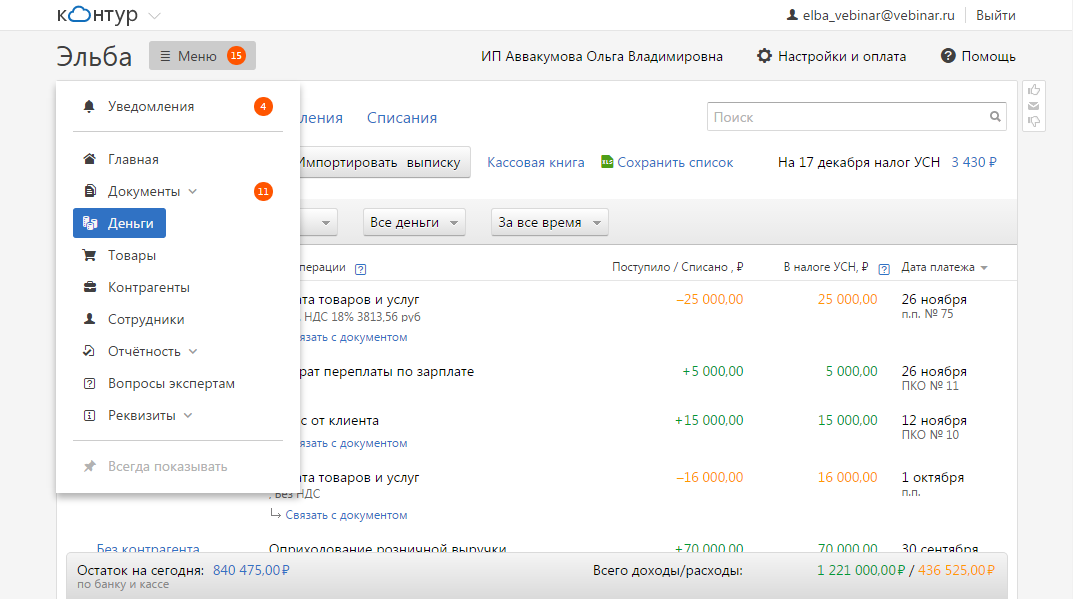1073x599 pixels.
Task: Click the thumbs down feedback icon
Action: pyautogui.click(x=1034, y=121)
